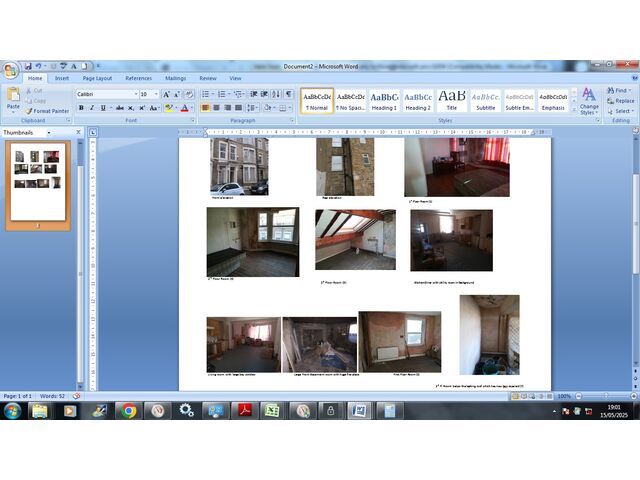Open Microsoft Office Word Help
The width and height of the screenshot is (640, 480).
[635, 78]
